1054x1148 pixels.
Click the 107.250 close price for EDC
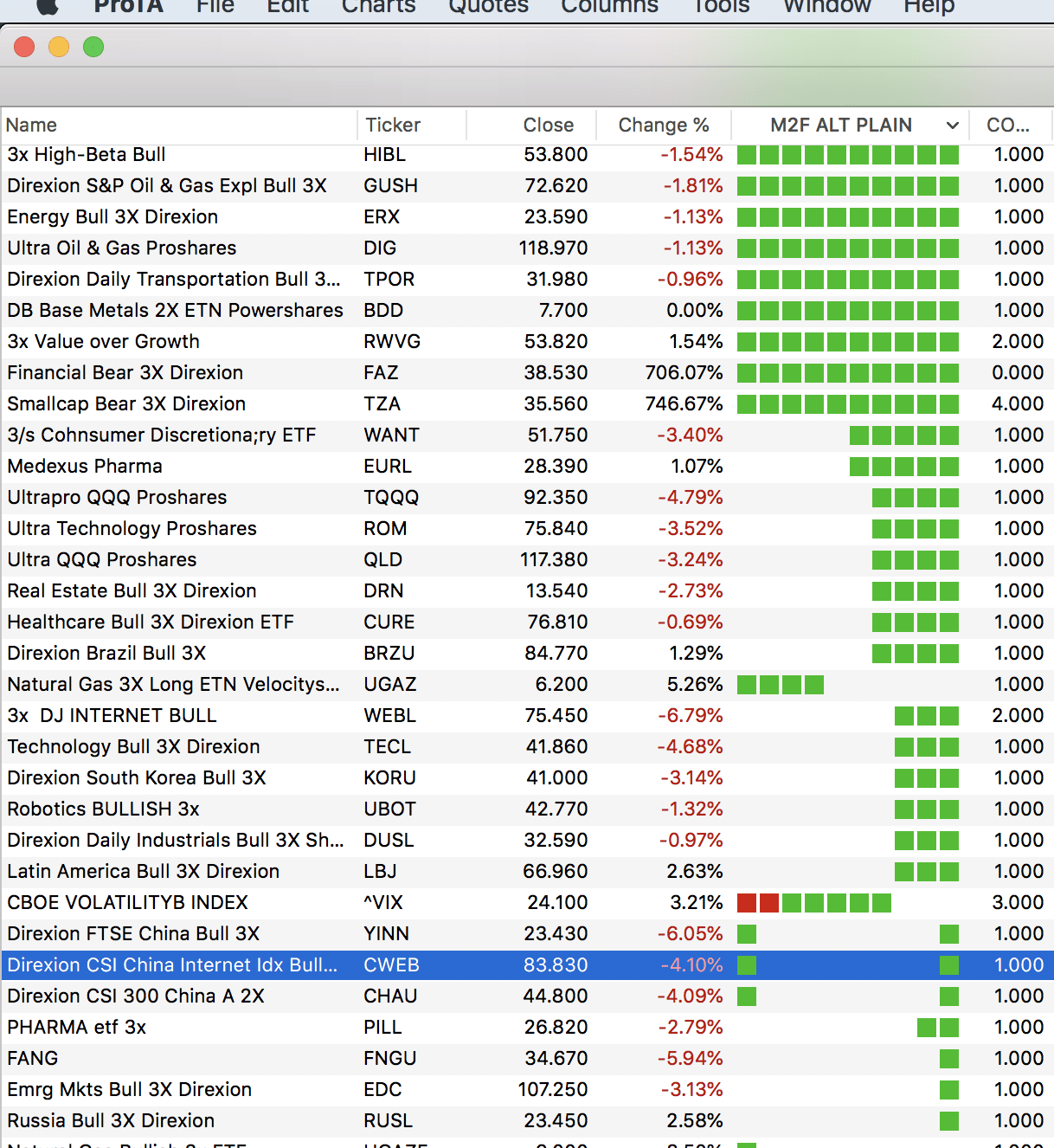tap(553, 1089)
